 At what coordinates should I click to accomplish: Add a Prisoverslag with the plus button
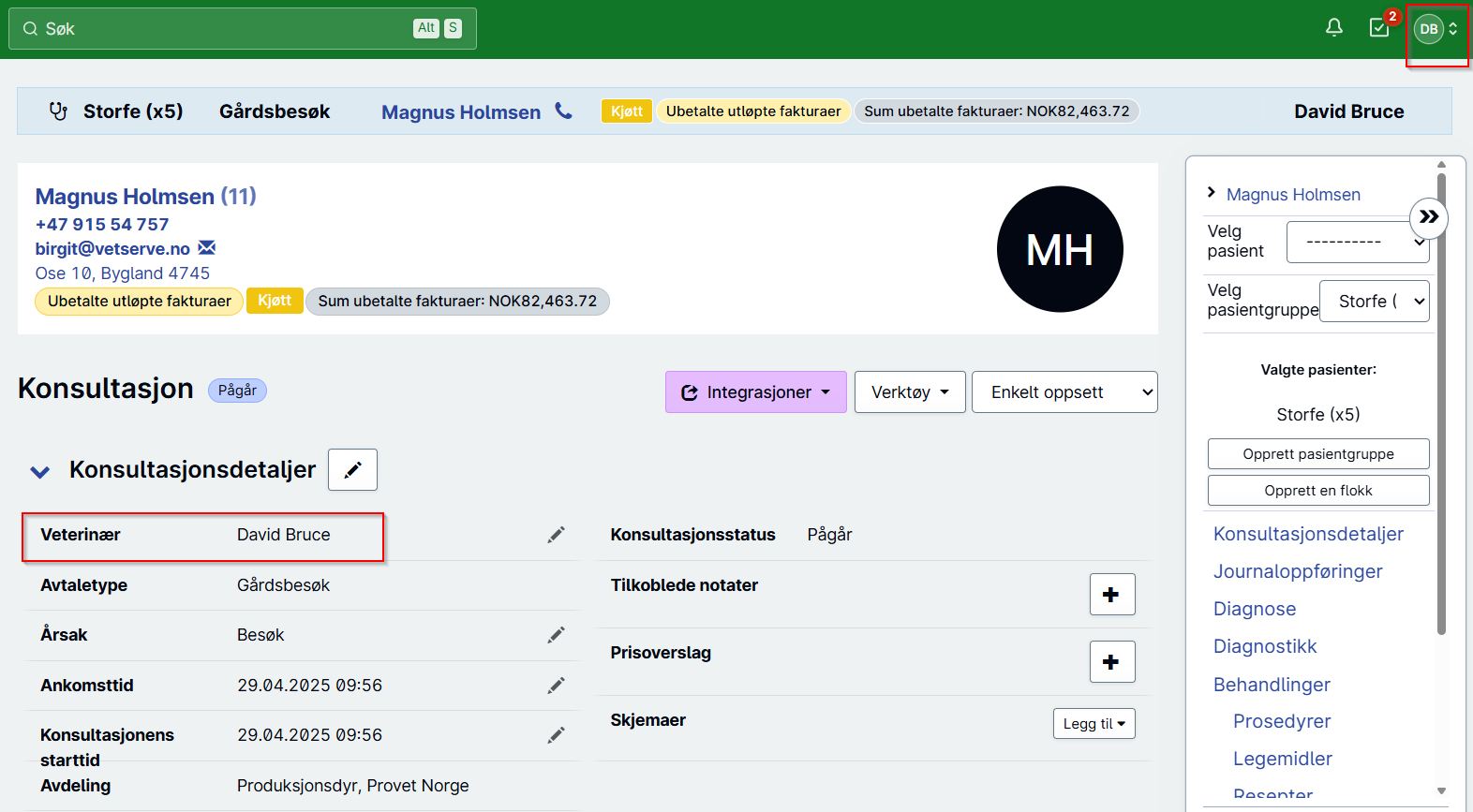pos(1112,662)
